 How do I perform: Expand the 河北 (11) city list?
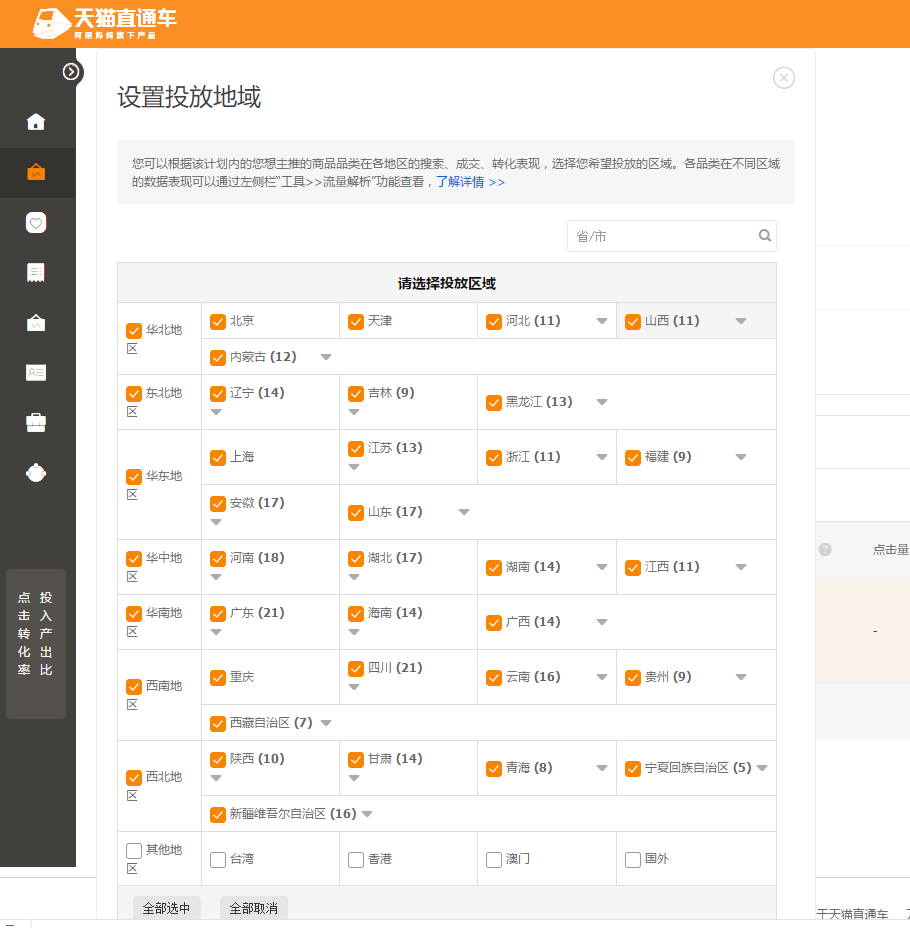(x=602, y=322)
